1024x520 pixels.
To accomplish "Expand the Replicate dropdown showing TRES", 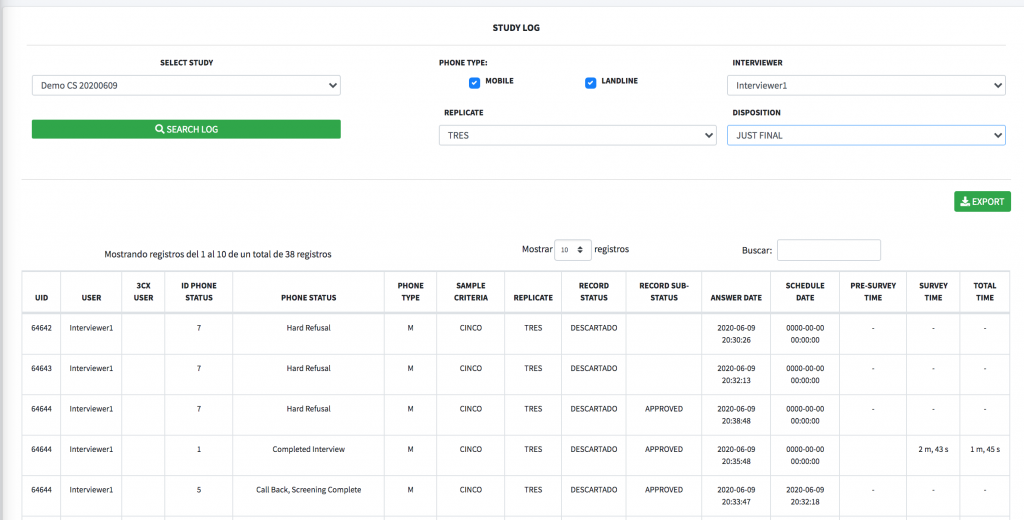I will (x=577, y=135).
